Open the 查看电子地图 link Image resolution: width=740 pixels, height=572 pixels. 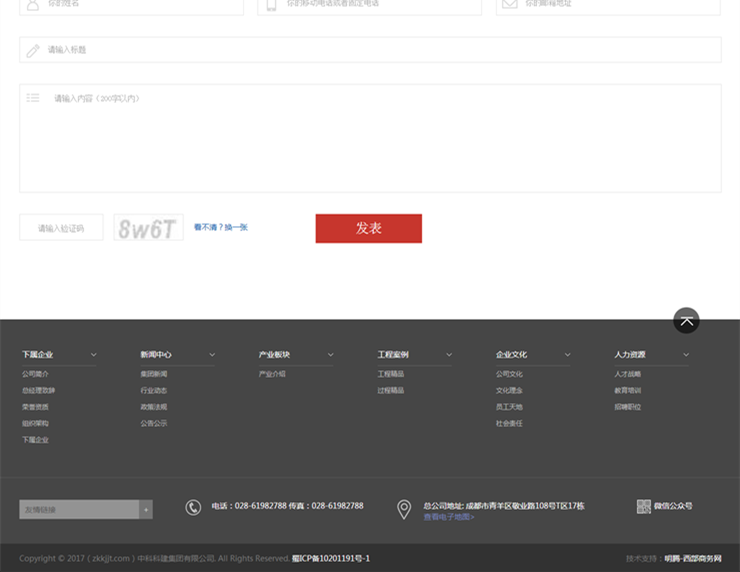pos(449,517)
